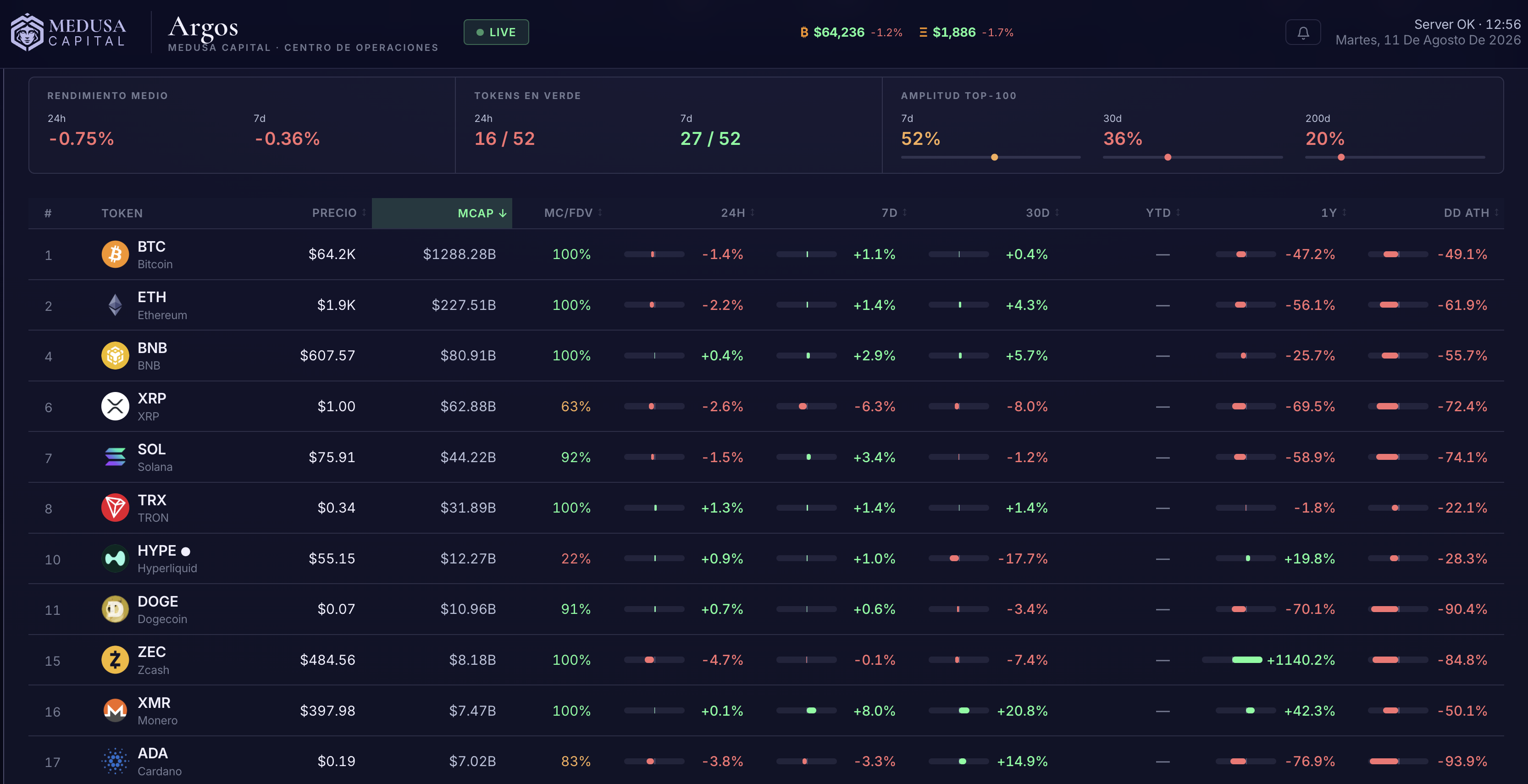Open the notifications bell
This screenshot has width=1528, height=784.
(x=1302, y=33)
